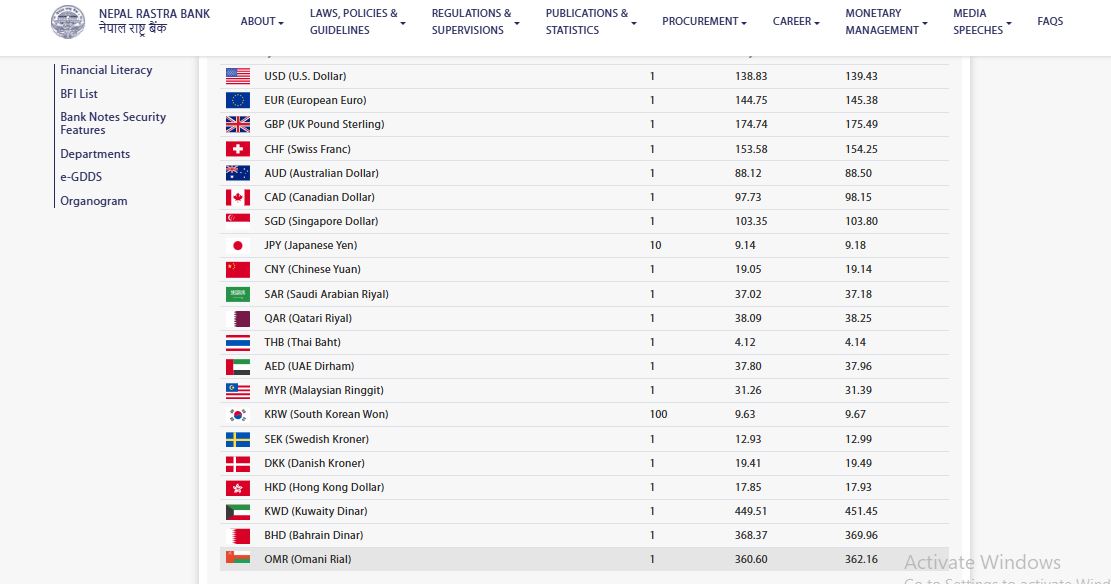Viewport: 1111px width, 584px height.
Task: Expand the Monetary Management menu
Action: 886,22
